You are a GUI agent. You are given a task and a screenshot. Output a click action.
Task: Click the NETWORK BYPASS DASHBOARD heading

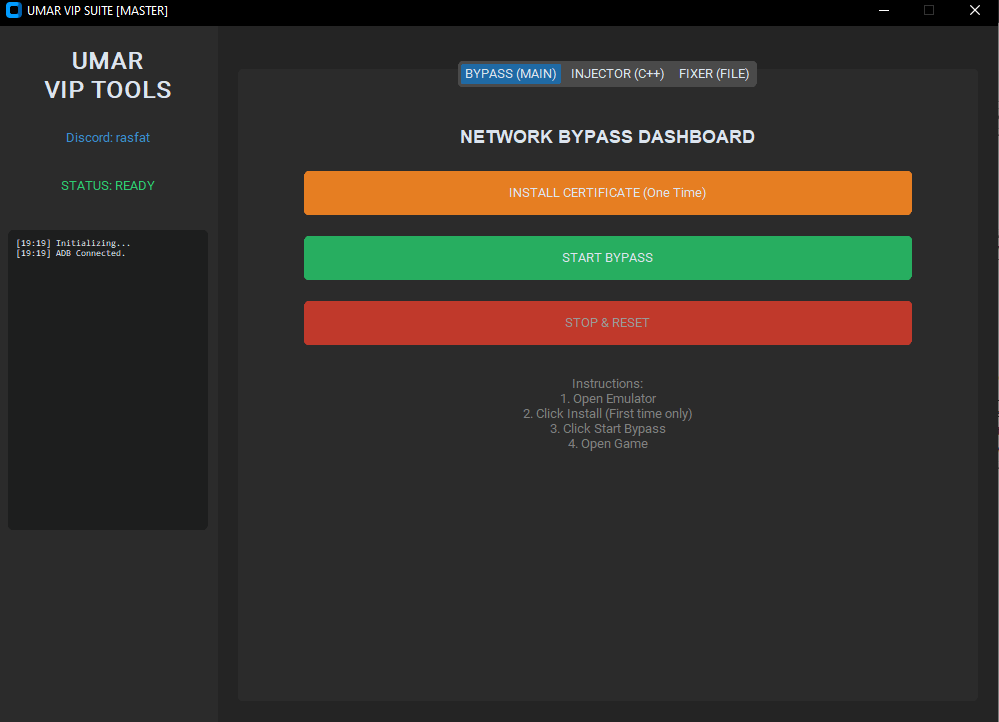point(607,137)
